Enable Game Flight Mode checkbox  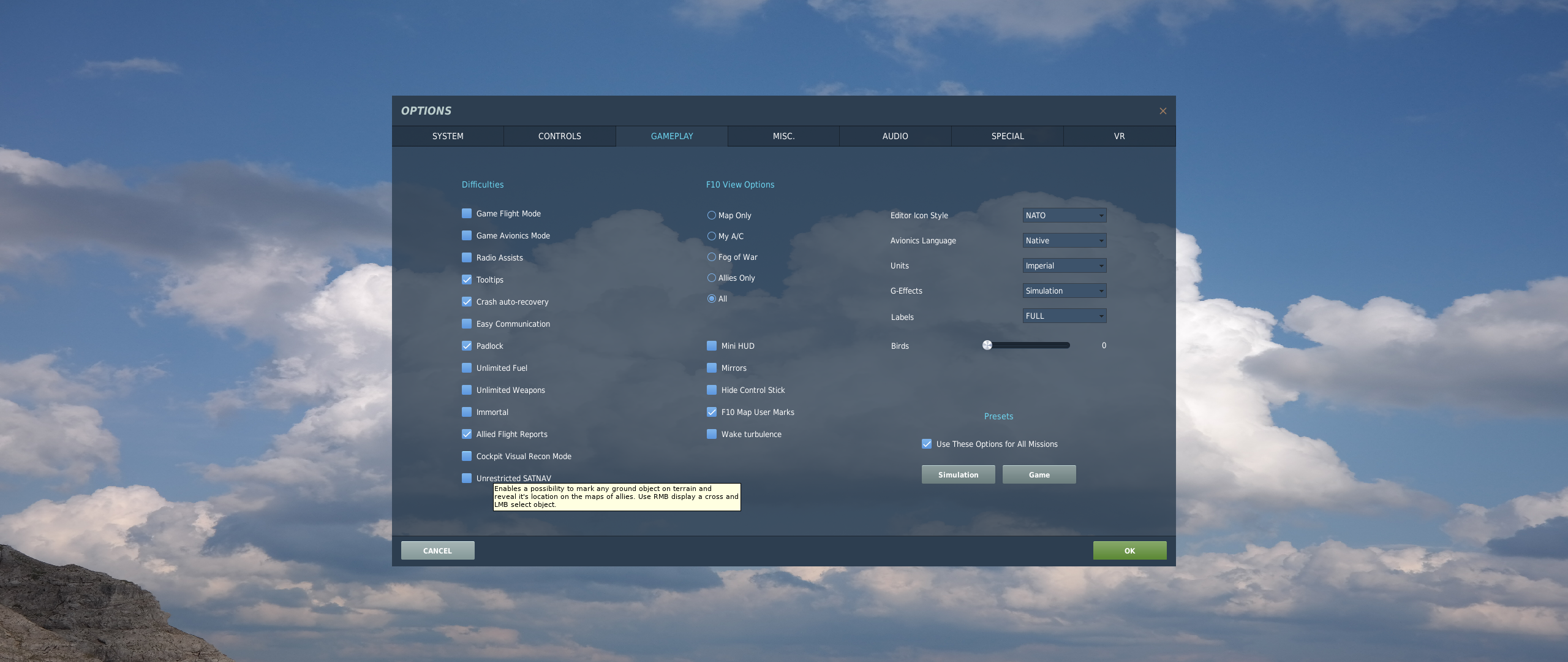[467, 213]
